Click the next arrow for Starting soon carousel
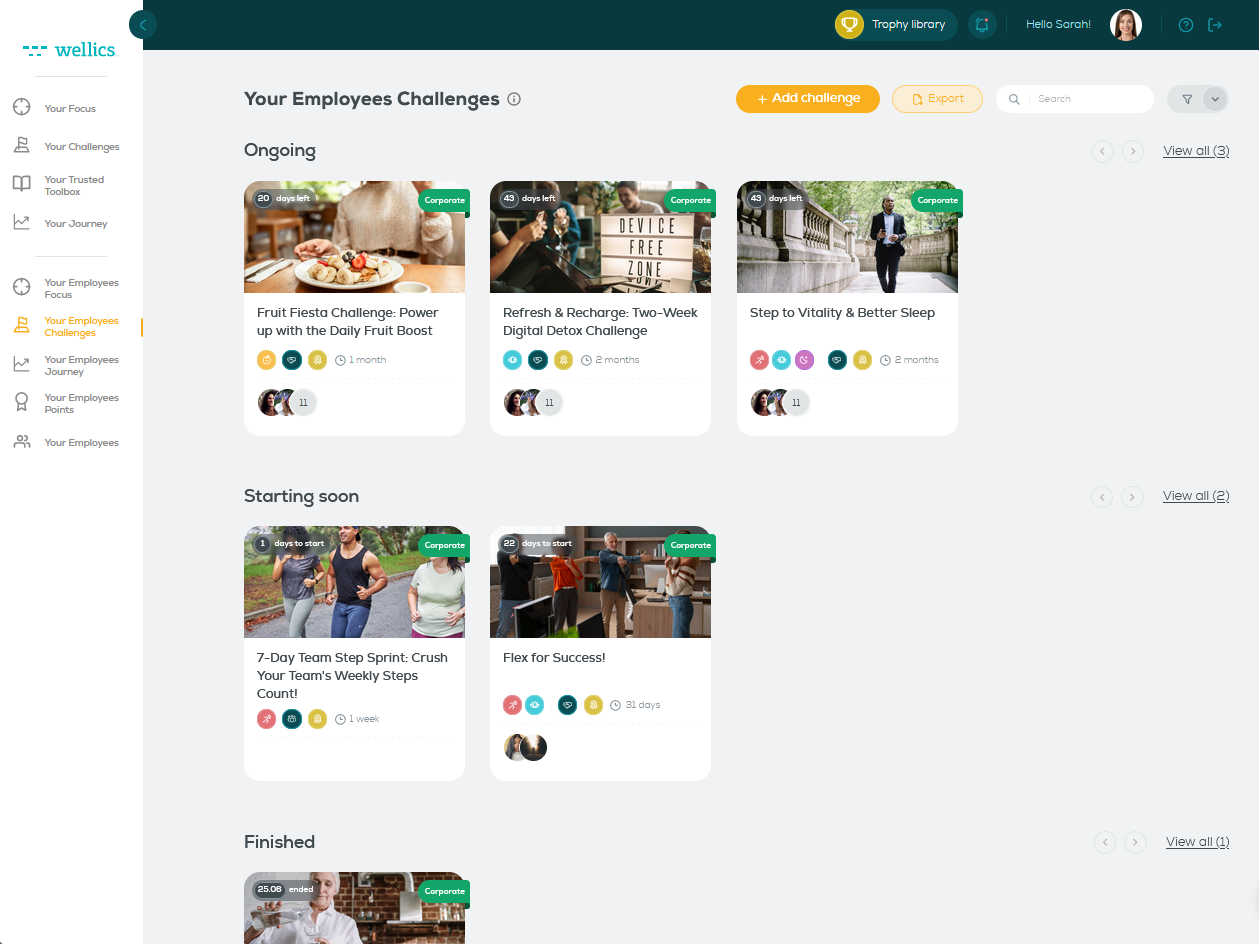 (1133, 496)
